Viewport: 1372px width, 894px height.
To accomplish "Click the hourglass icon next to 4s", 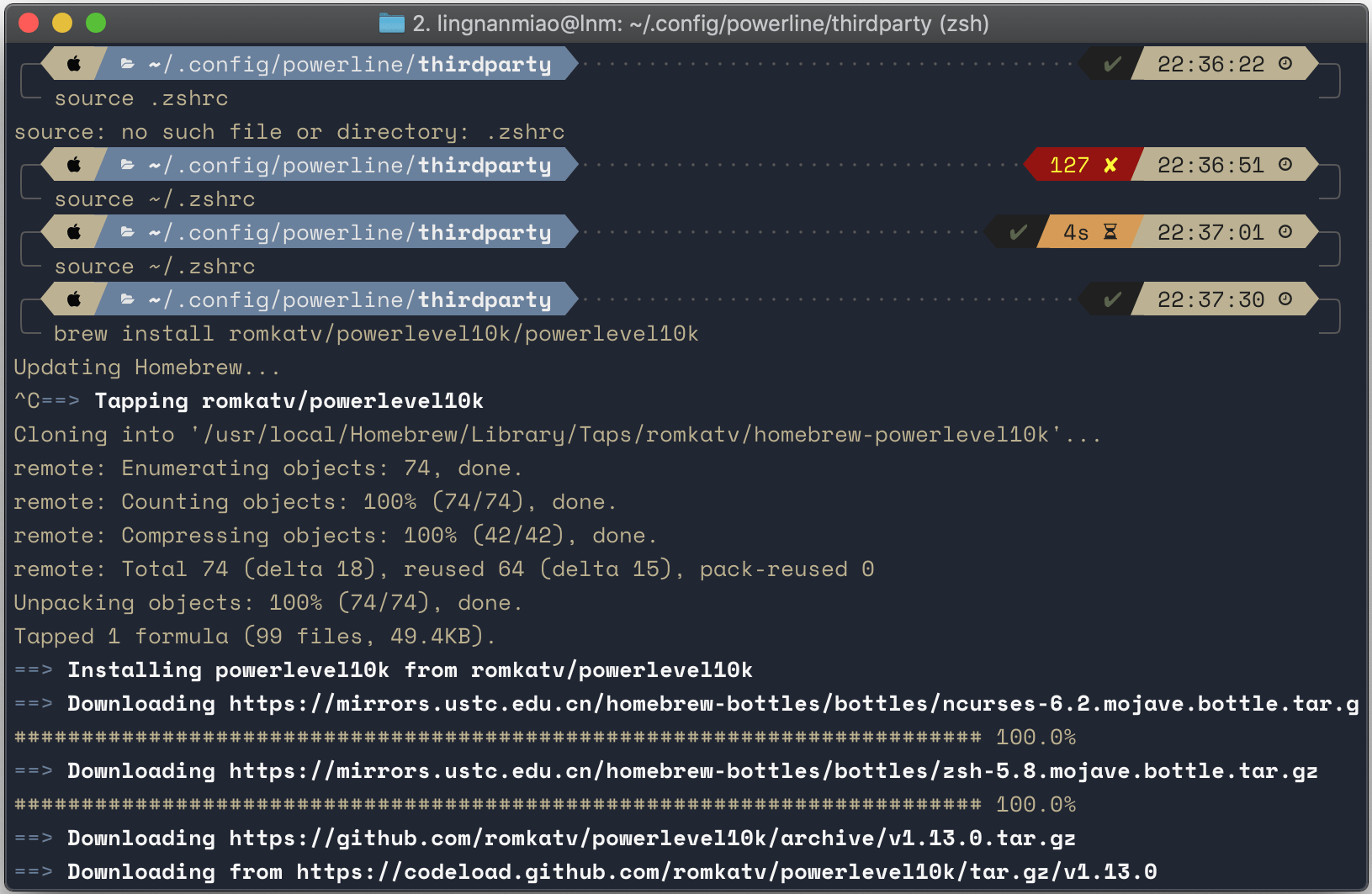I will (1110, 232).
